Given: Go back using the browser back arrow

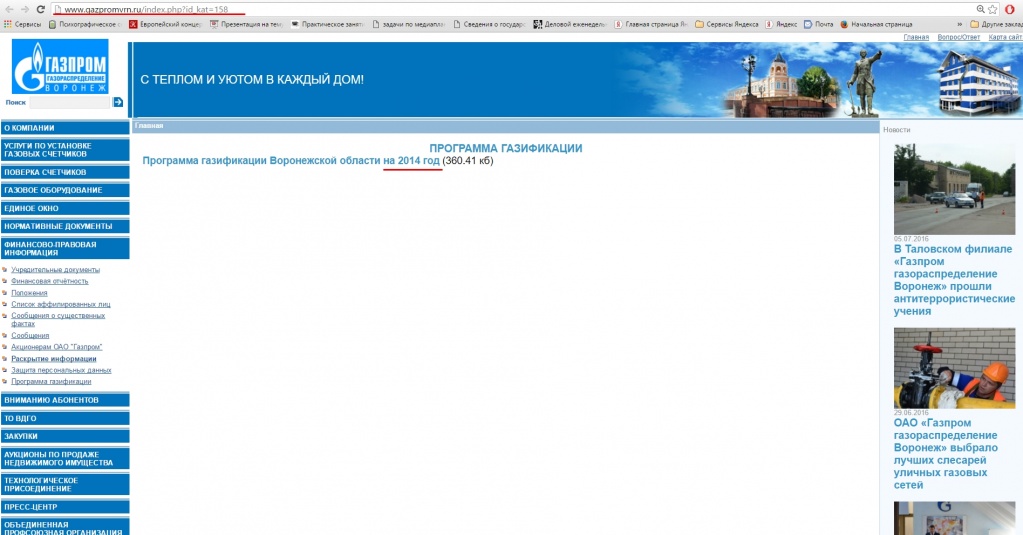Looking at the screenshot, I should (9, 9).
